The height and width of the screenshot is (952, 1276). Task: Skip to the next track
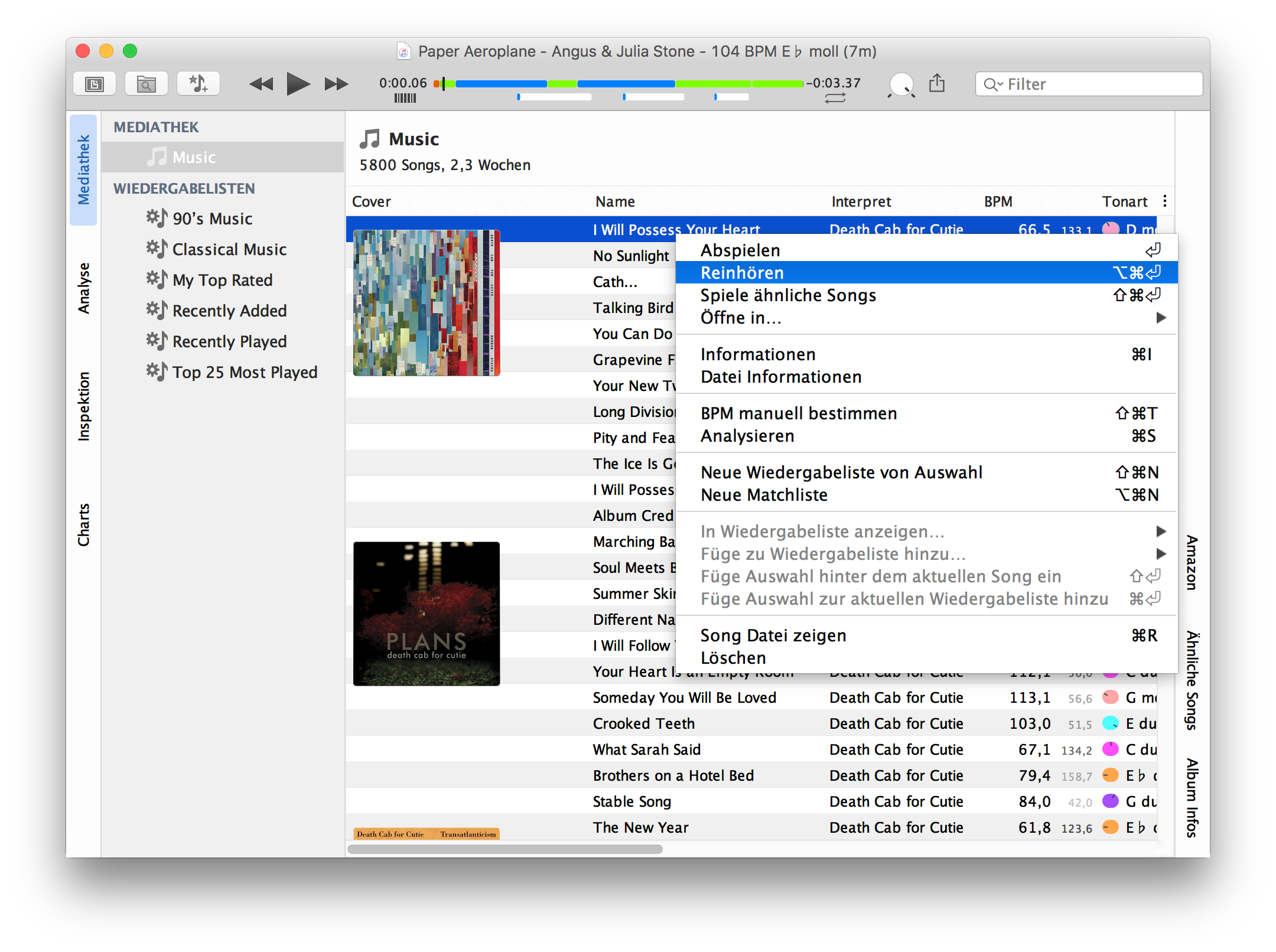click(x=336, y=84)
